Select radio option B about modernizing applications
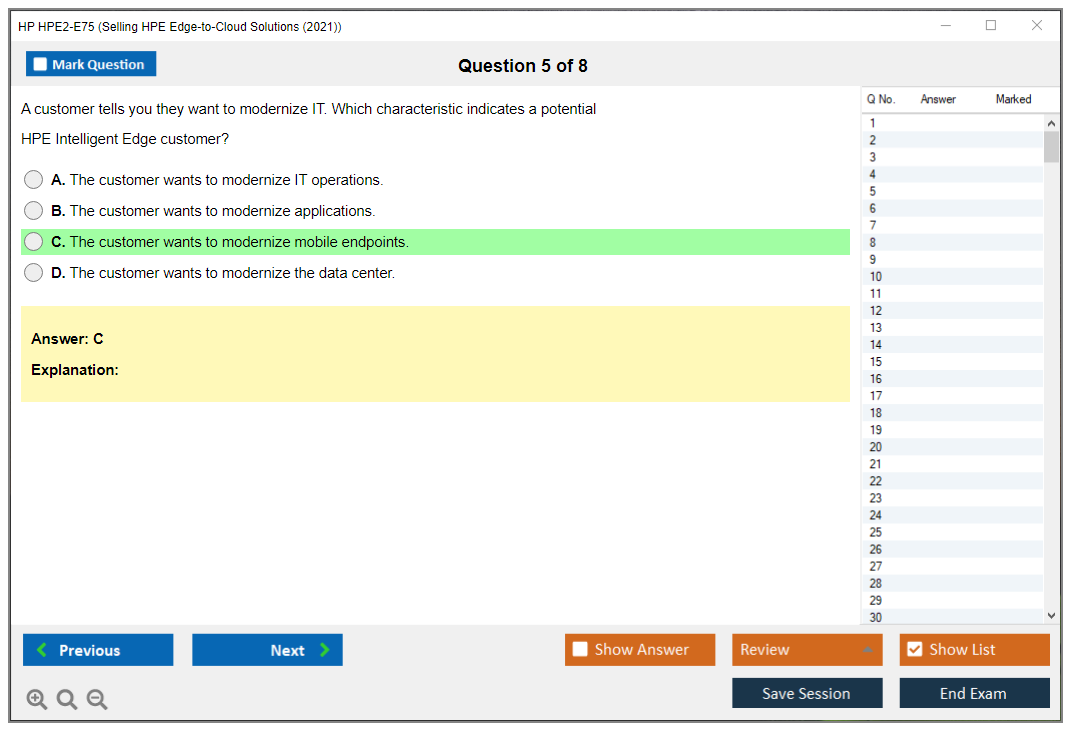1075x735 pixels. (x=34, y=211)
